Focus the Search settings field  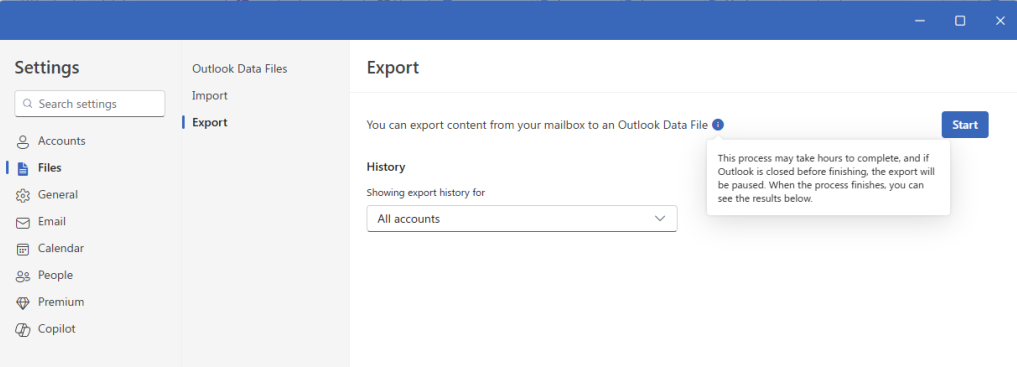[x=90, y=104]
